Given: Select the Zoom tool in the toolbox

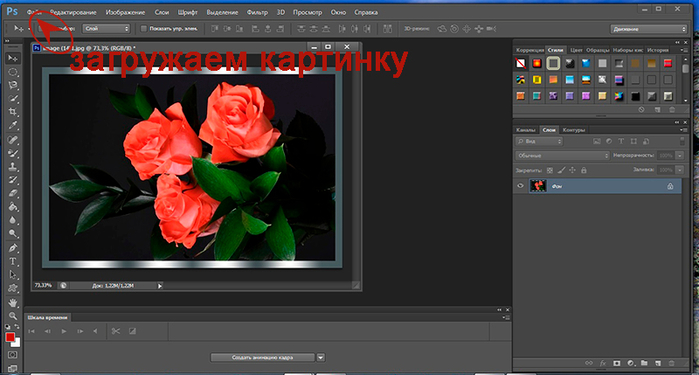Looking at the screenshot, I should tap(12, 316).
